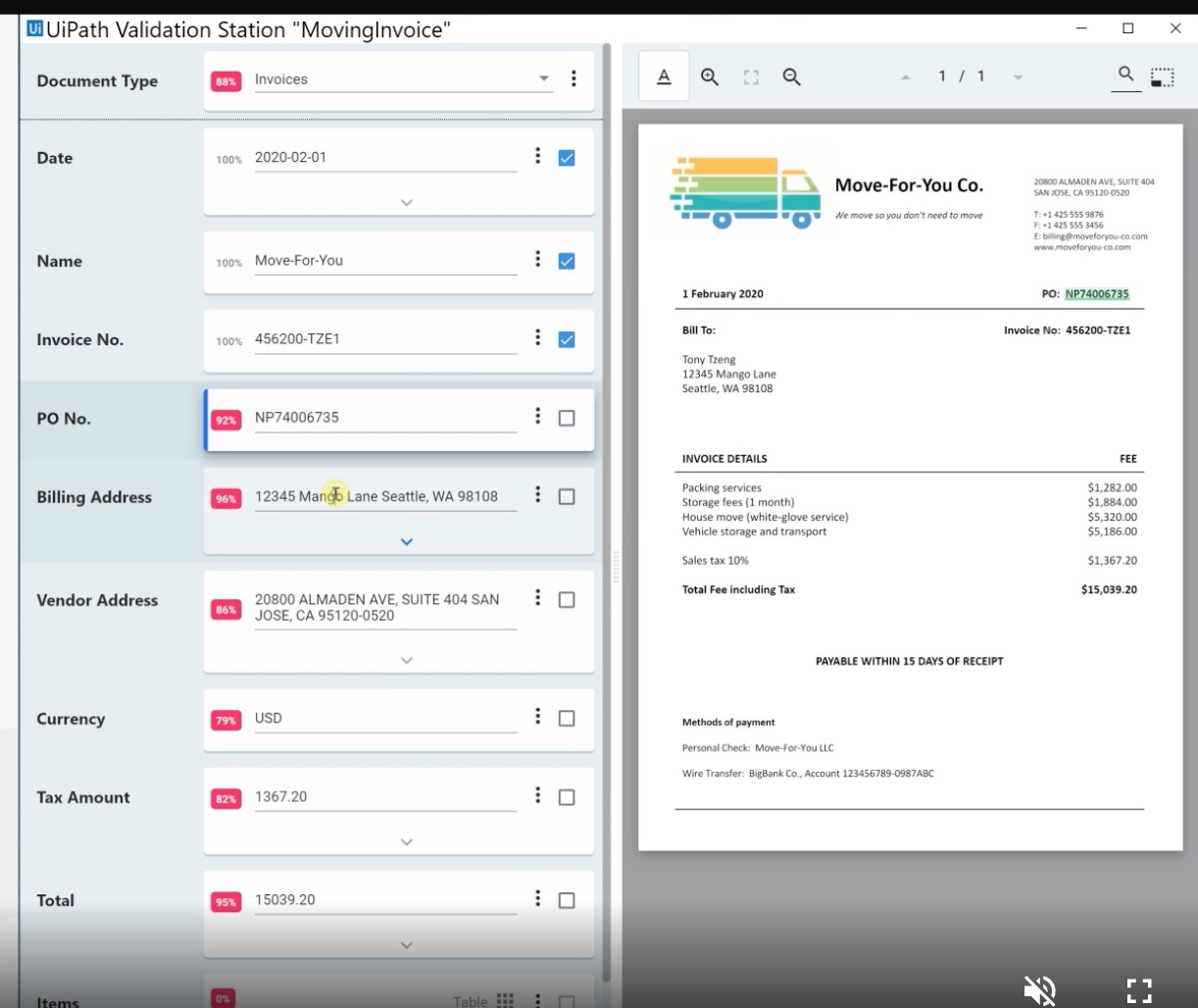This screenshot has width=1198, height=1008.
Task: Check the PO No. confirmation checkbox
Action: tap(567, 418)
